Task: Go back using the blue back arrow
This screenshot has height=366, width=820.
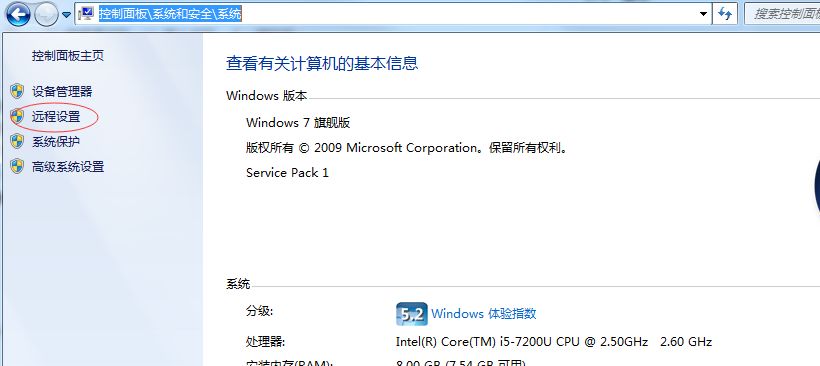Action: click(x=18, y=14)
